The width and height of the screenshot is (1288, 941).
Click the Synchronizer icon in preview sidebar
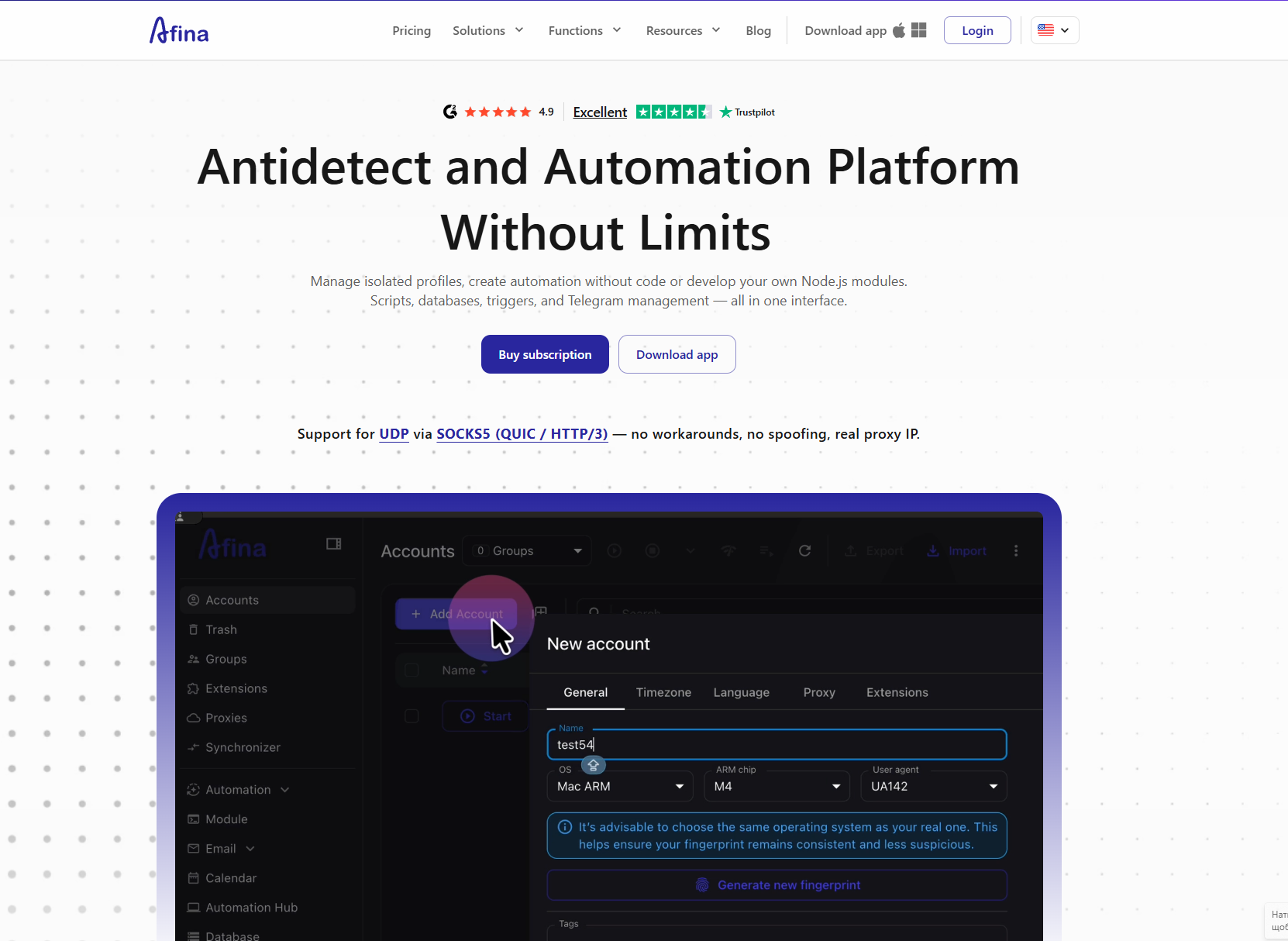click(194, 747)
